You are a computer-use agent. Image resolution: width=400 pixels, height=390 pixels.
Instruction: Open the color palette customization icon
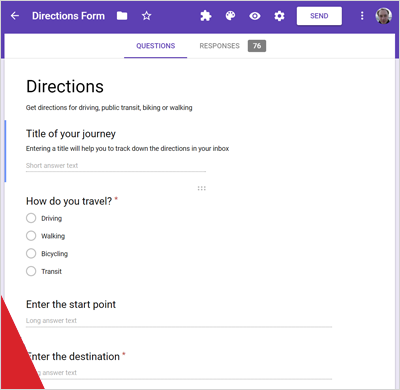click(230, 16)
